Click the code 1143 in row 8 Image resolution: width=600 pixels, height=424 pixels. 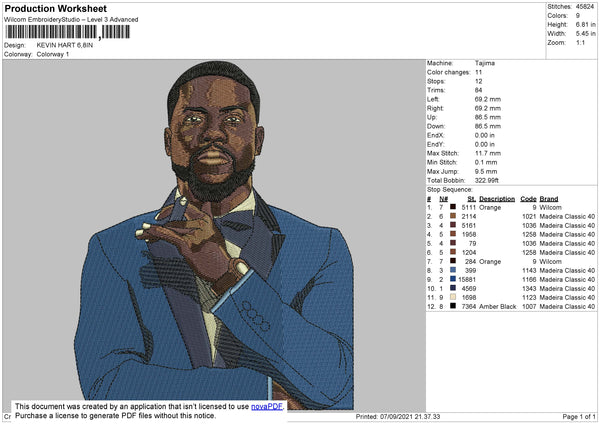529,271
